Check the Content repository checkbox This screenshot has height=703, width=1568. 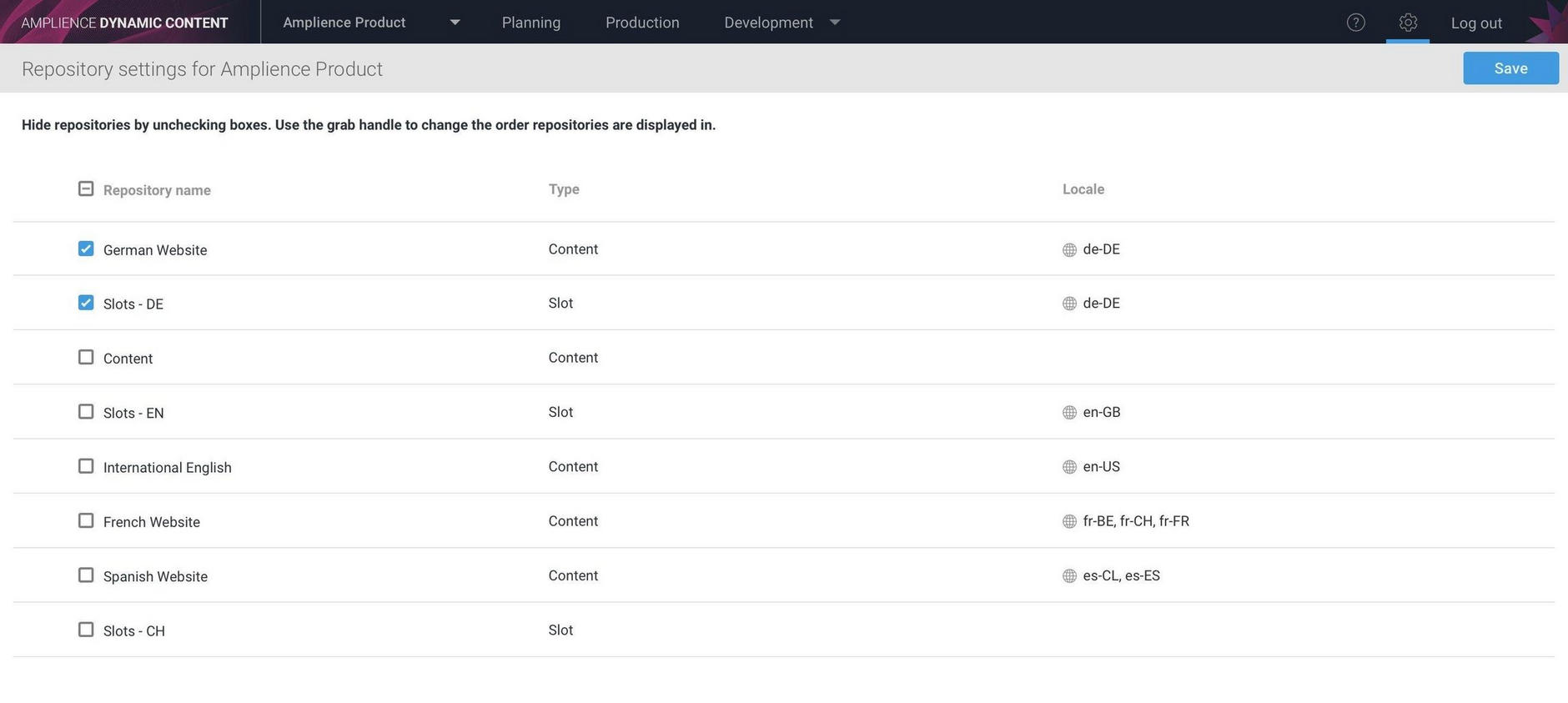pyautogui.click(x=86, y=357)
